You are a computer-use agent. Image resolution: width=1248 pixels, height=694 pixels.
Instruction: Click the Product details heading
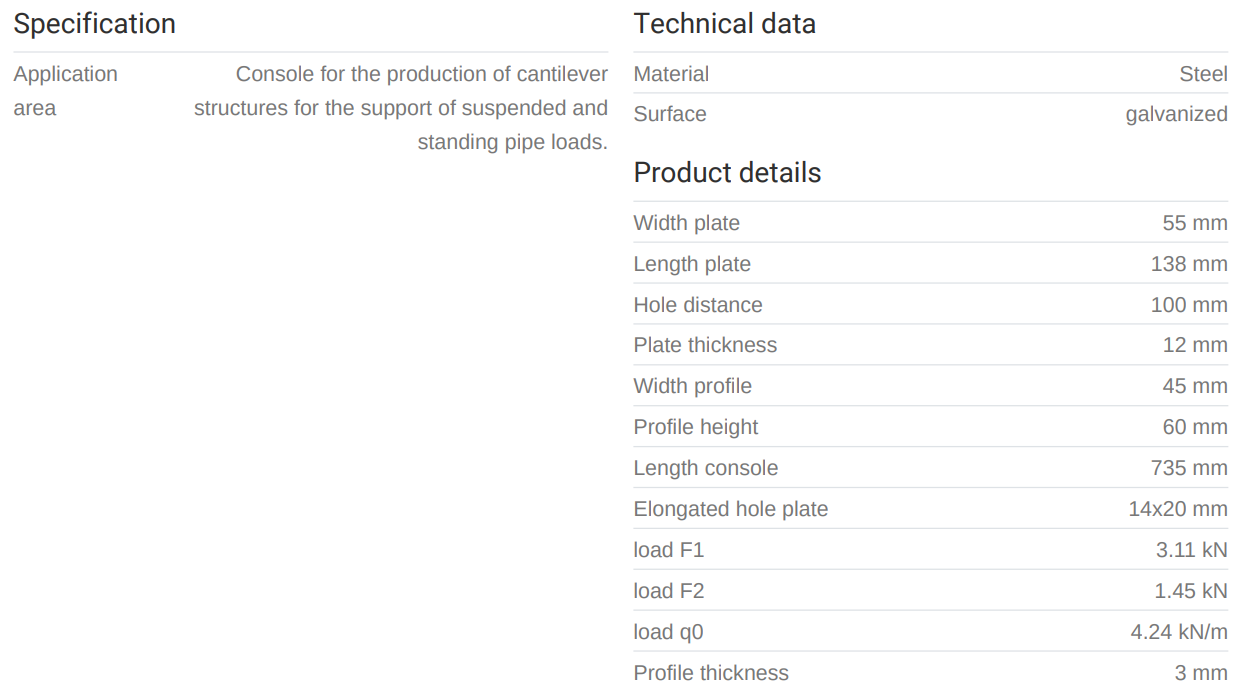point(727,173)
